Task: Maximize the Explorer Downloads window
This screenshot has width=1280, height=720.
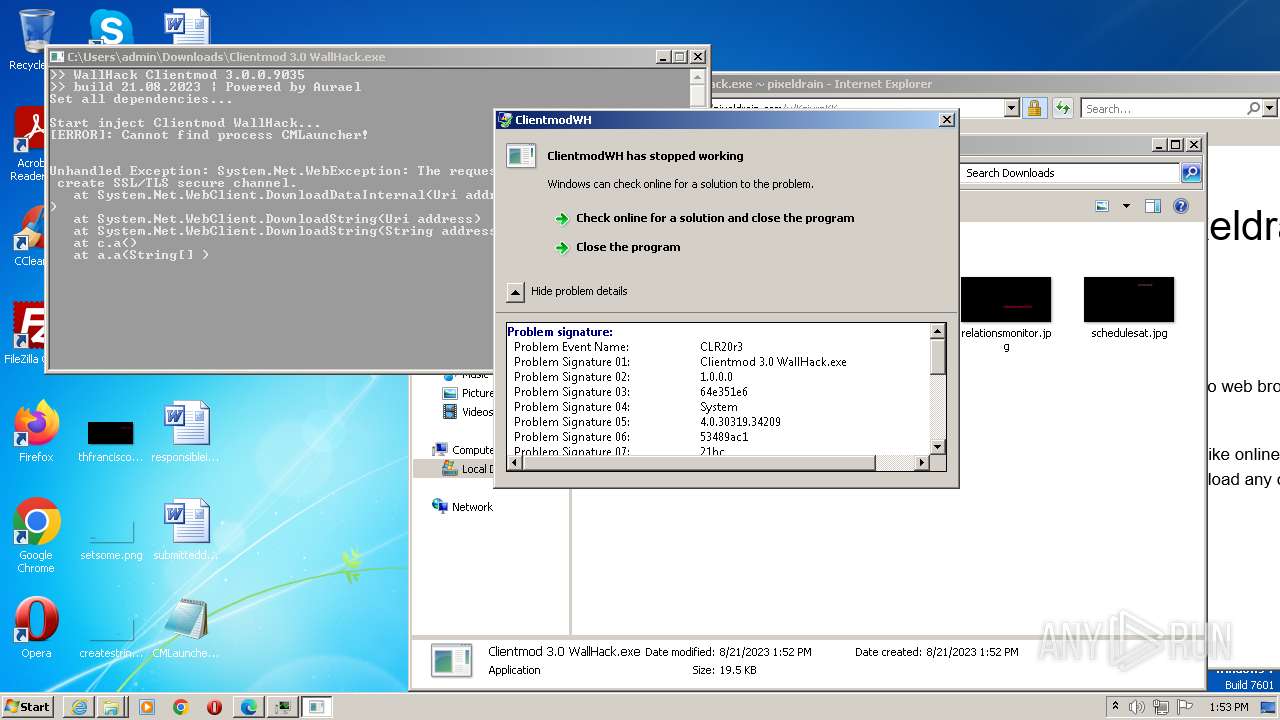Action: pyautogui.click(x=1176, y=145)
